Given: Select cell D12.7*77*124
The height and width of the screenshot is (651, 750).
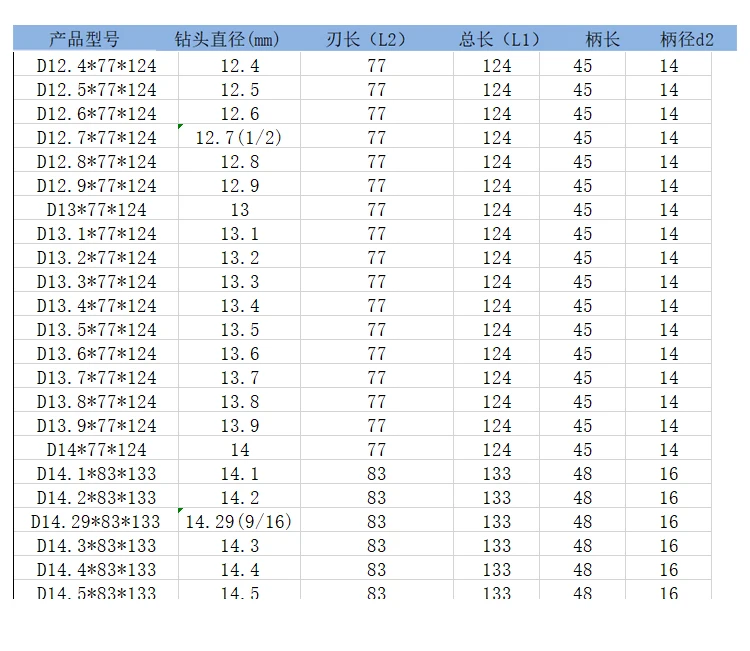Looking at the screenshot, I should [96, 138].
